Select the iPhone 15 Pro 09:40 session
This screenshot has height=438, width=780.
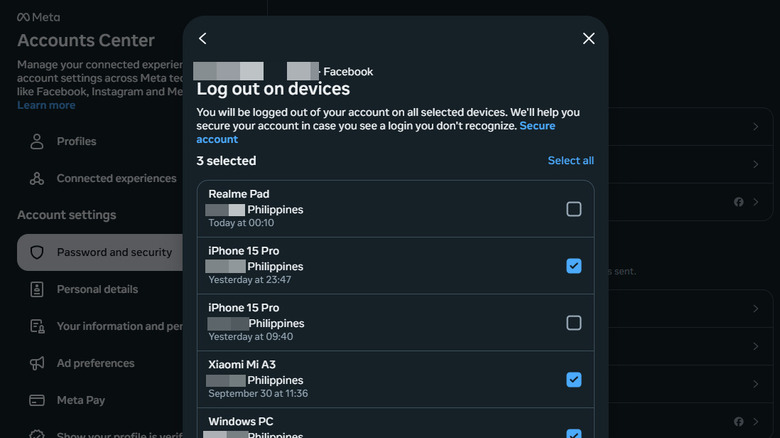(573, 323)
